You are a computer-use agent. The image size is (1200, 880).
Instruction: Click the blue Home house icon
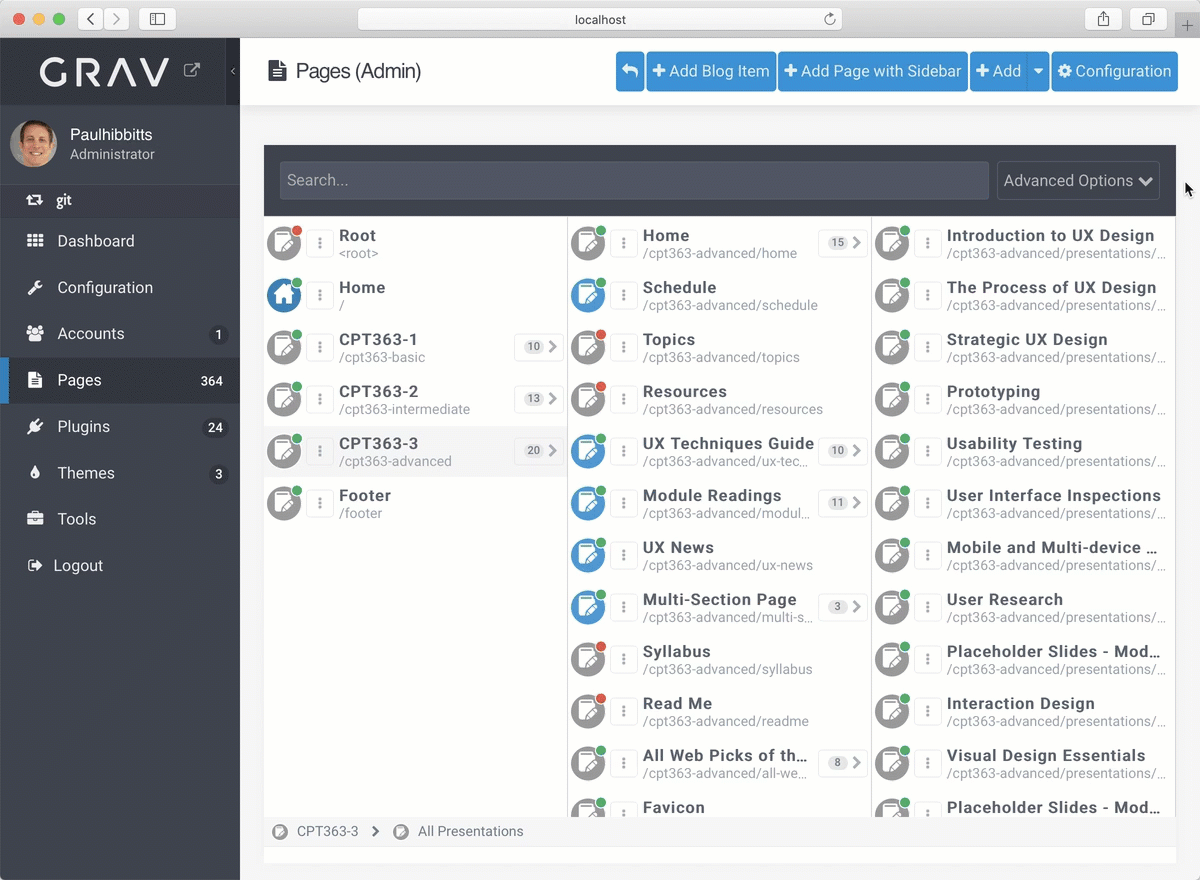284,296
